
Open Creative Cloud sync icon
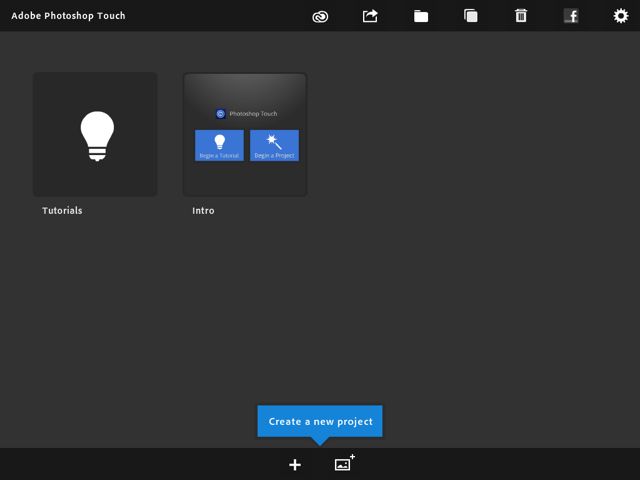320,16
